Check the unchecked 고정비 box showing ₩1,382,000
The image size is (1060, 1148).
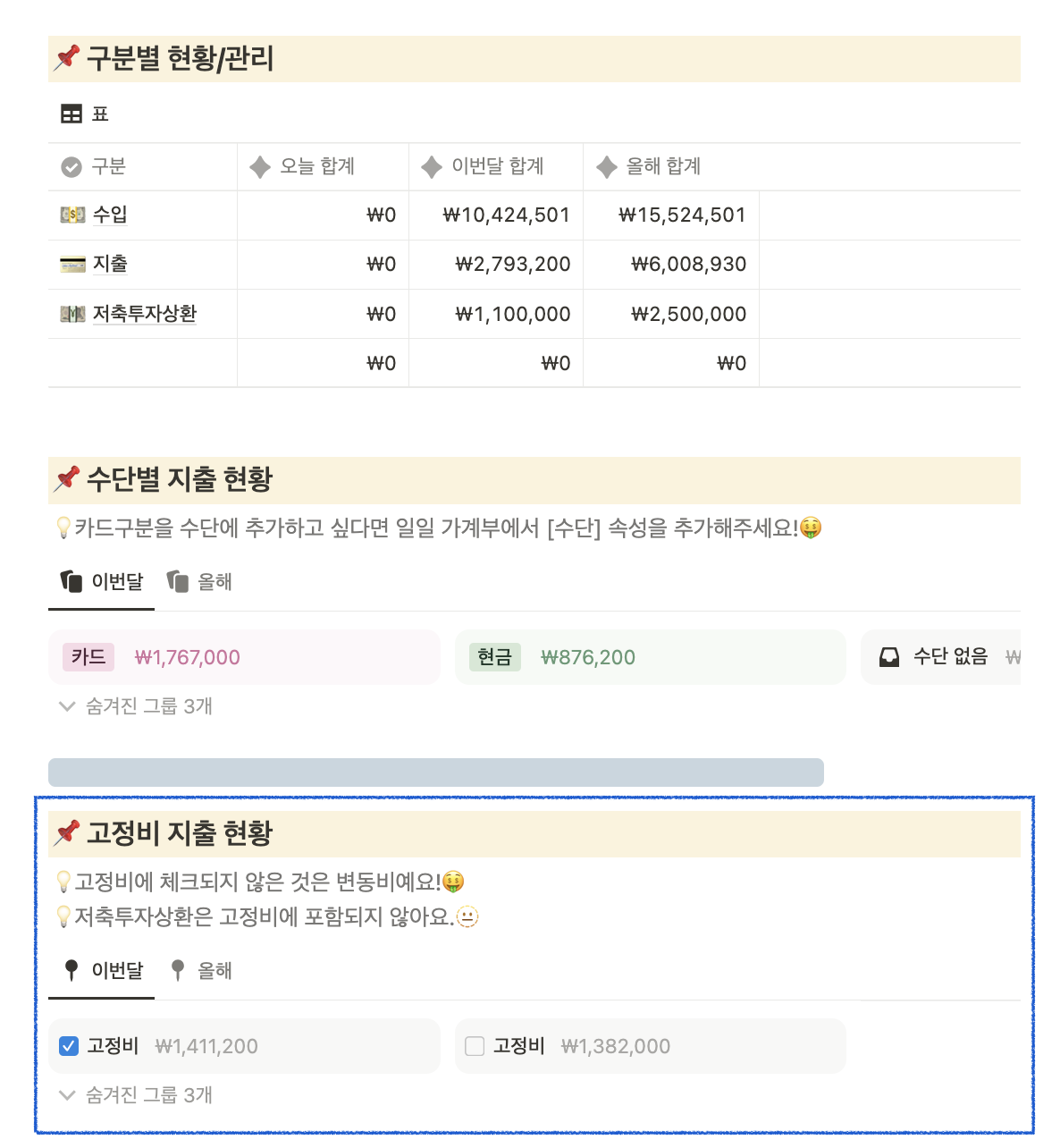point(475,1045)
